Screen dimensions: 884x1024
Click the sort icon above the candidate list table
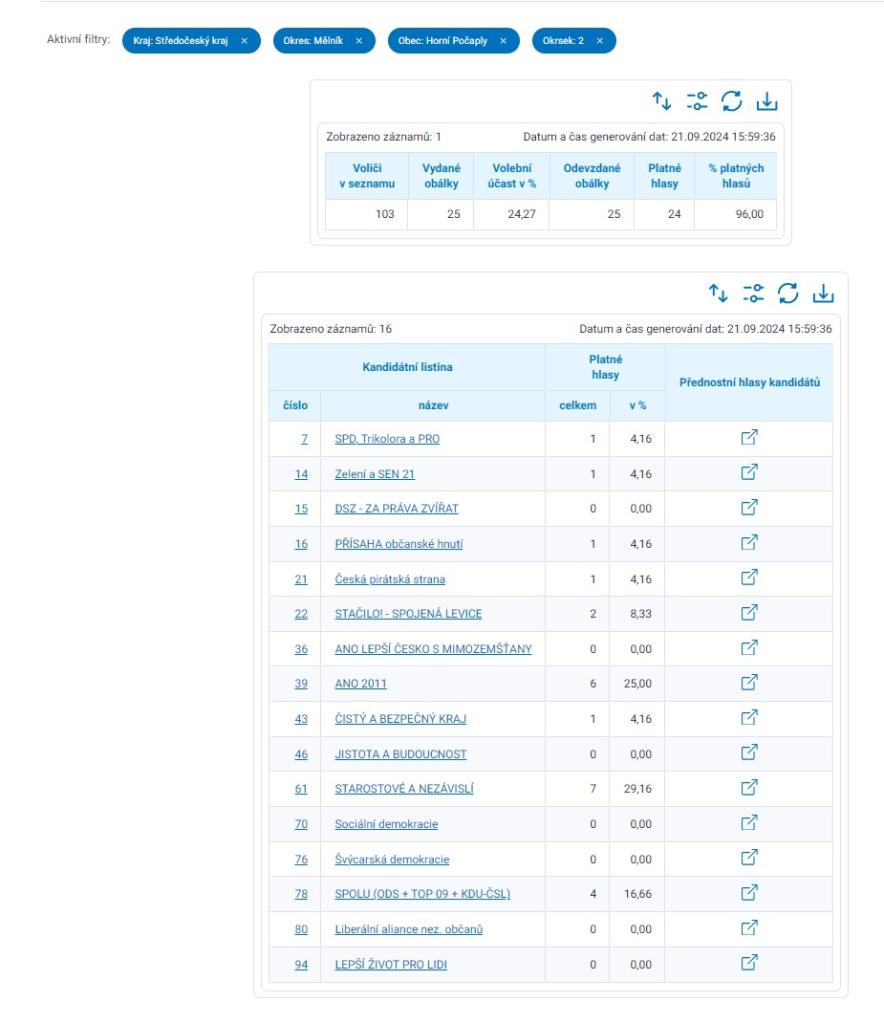(x=718, y=293)
